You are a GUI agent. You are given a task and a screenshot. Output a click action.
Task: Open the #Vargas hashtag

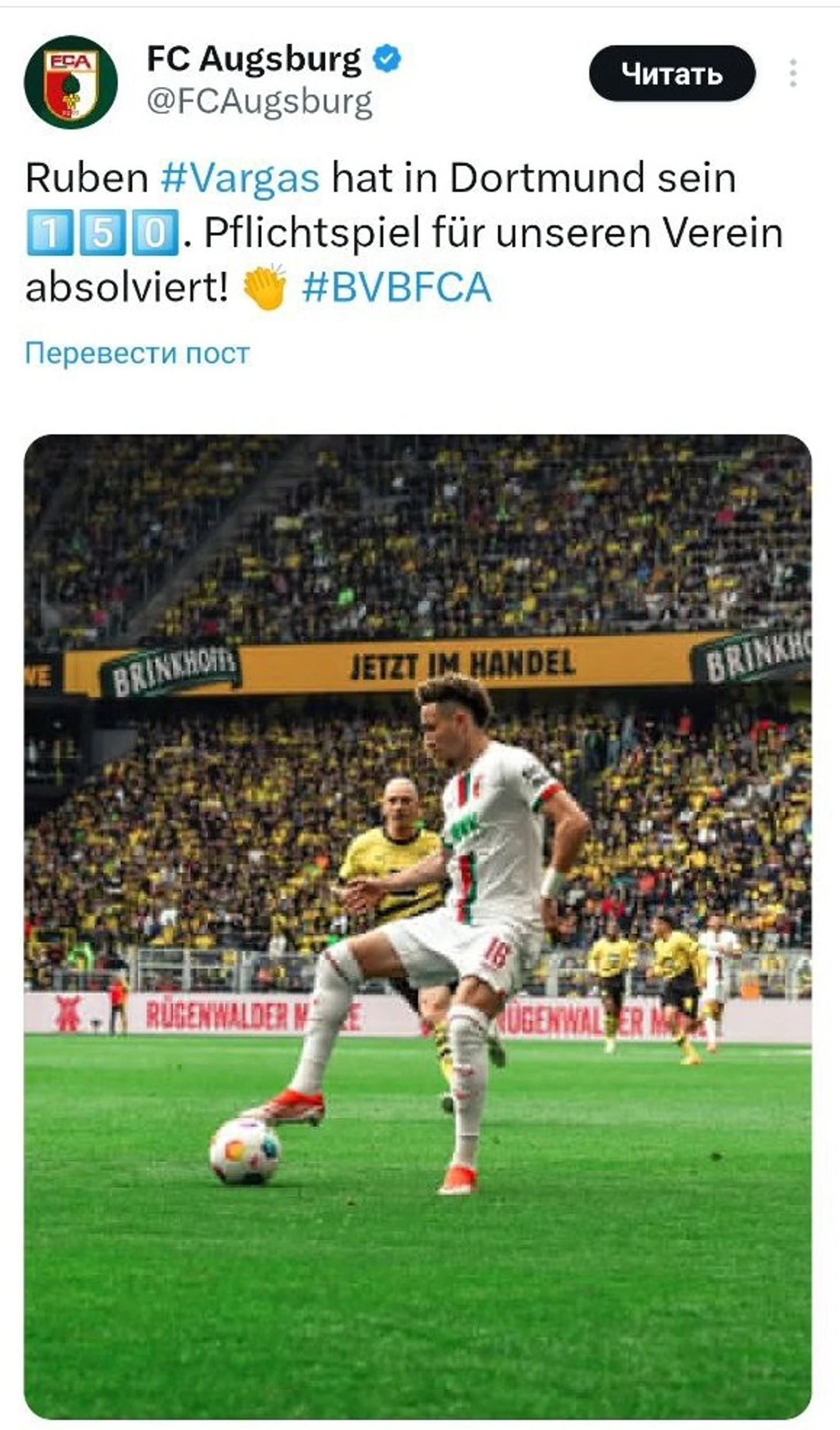click(240, 178)
